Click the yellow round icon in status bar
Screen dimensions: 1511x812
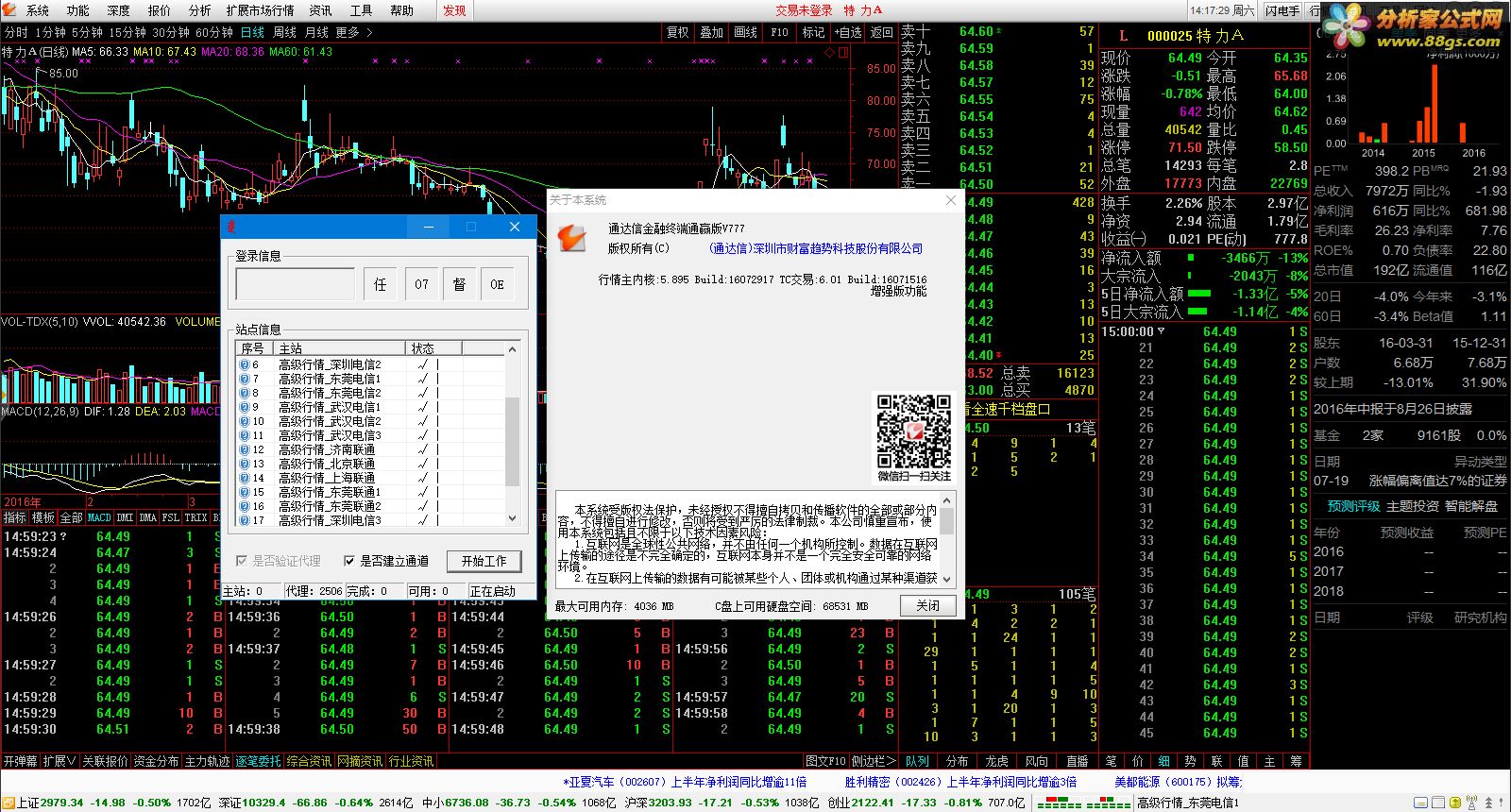click(1456, 803)
